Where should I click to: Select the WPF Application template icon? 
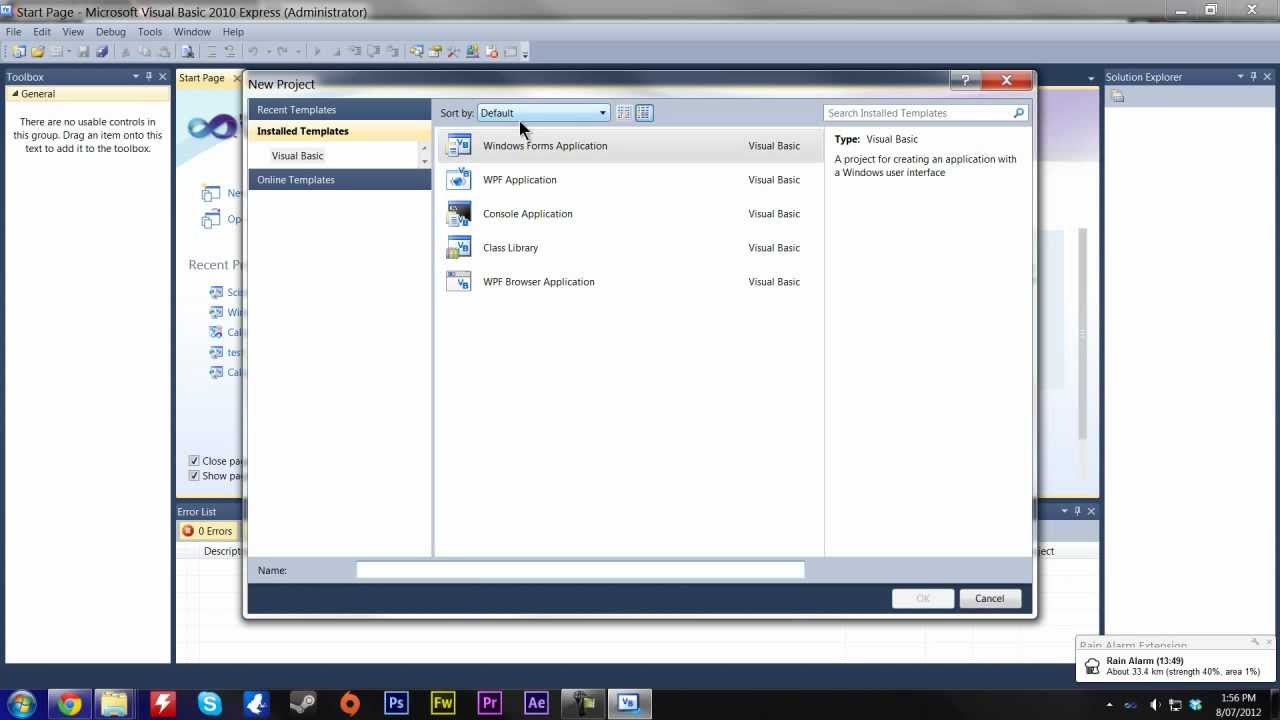point(459,180)
